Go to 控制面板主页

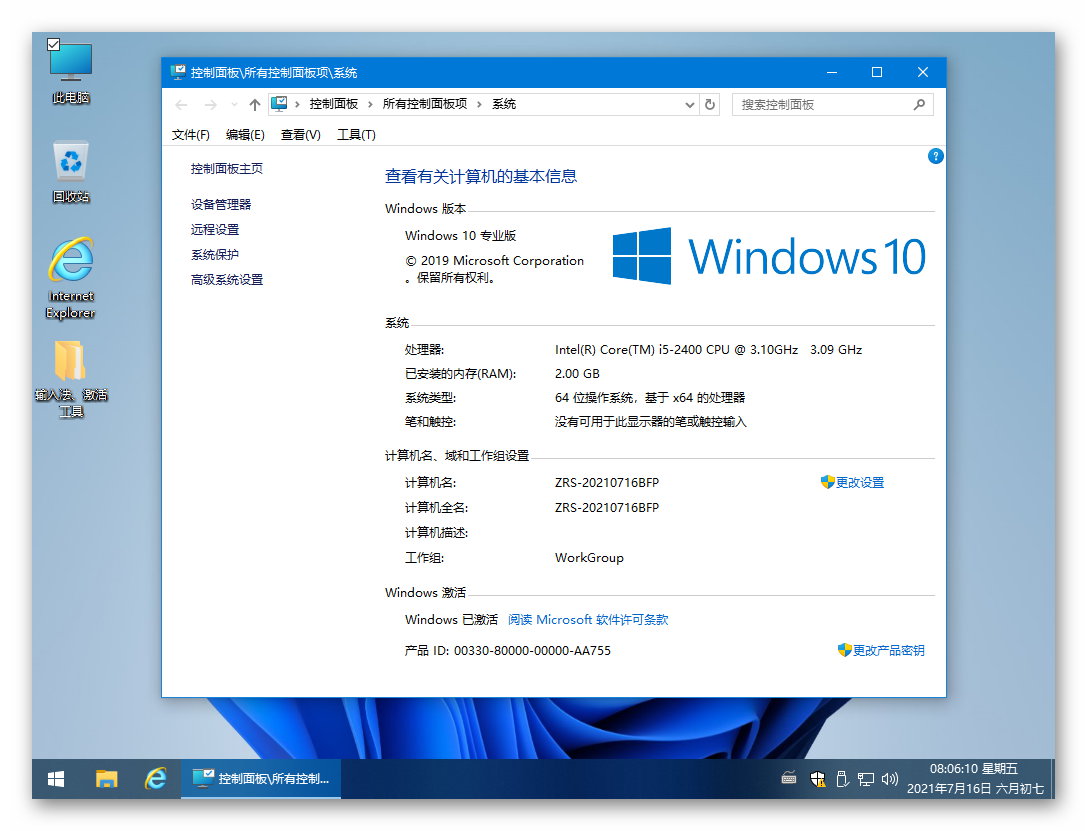click(x=227, y=168)
